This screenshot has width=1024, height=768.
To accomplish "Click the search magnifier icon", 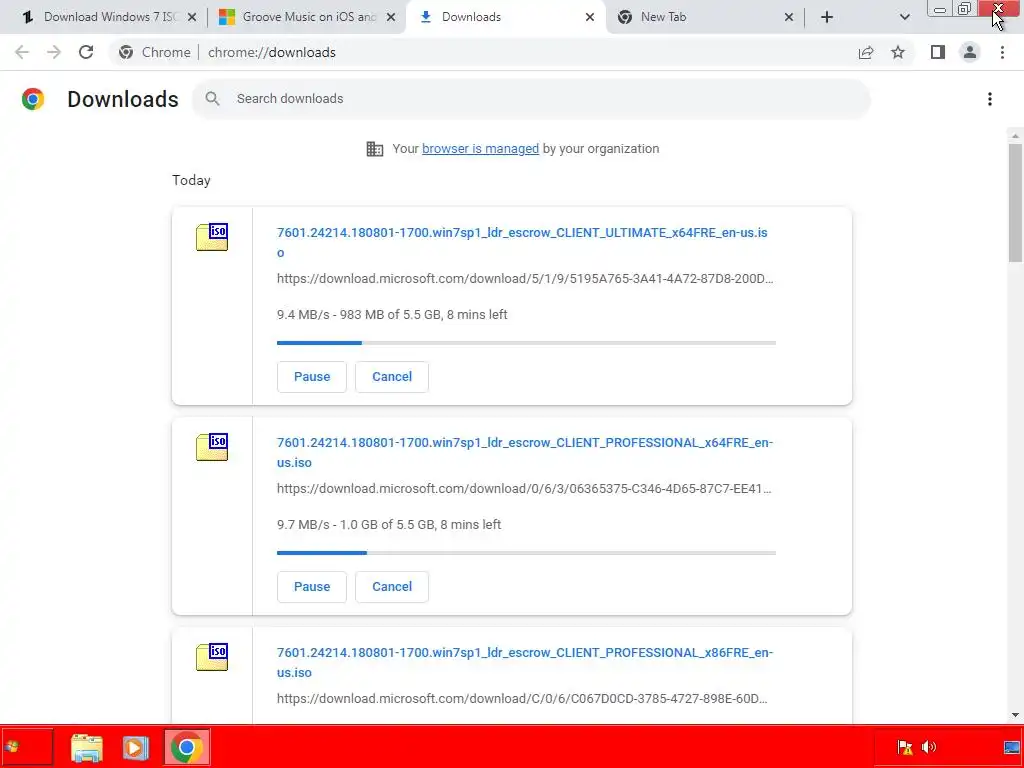I will point(212,99).
